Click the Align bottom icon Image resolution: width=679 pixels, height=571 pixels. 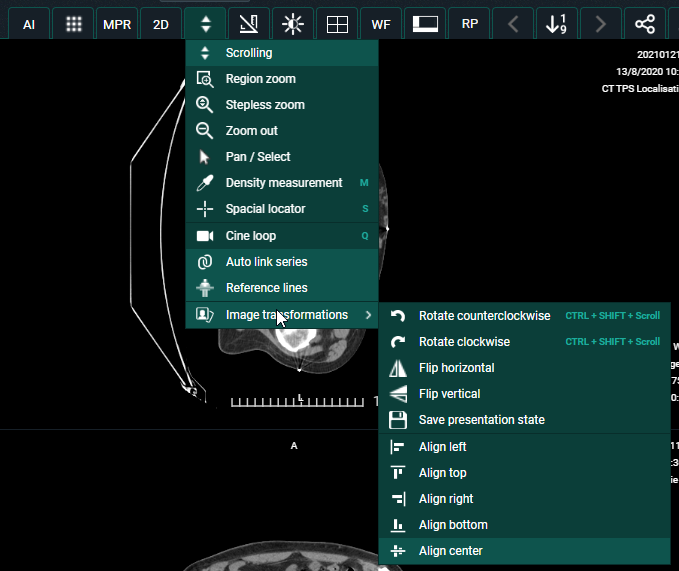point(398,525)
